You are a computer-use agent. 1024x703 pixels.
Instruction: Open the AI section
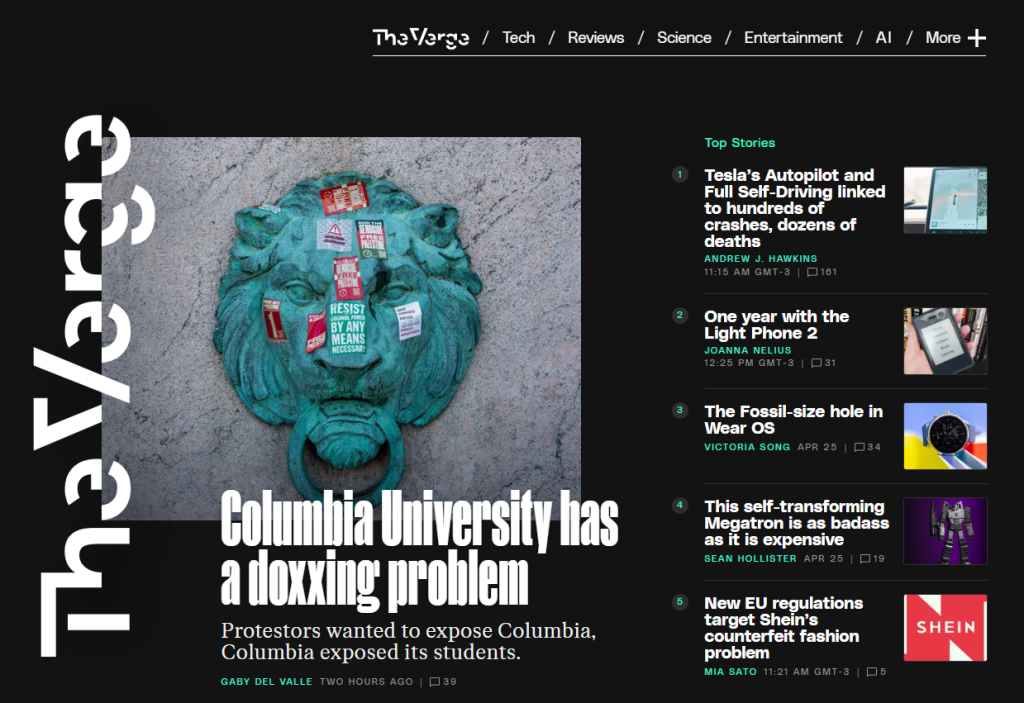[x=883, y=38]
